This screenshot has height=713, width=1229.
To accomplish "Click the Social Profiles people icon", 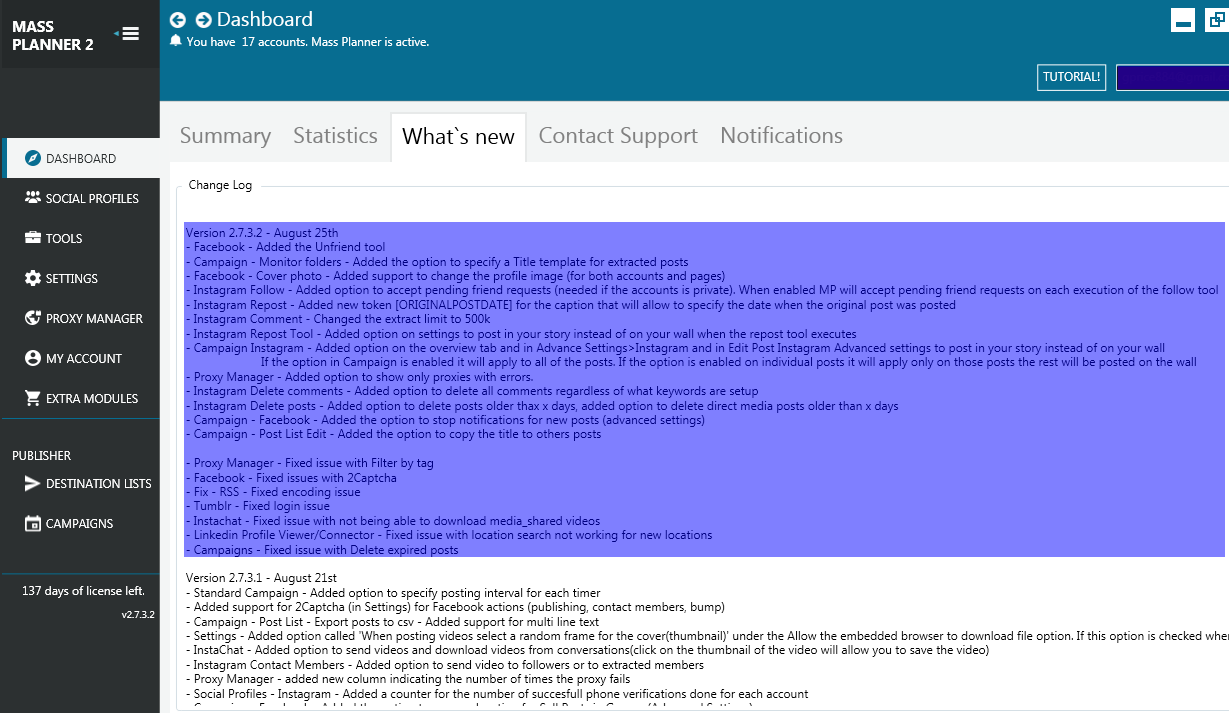I will click(x=32, y=198).
